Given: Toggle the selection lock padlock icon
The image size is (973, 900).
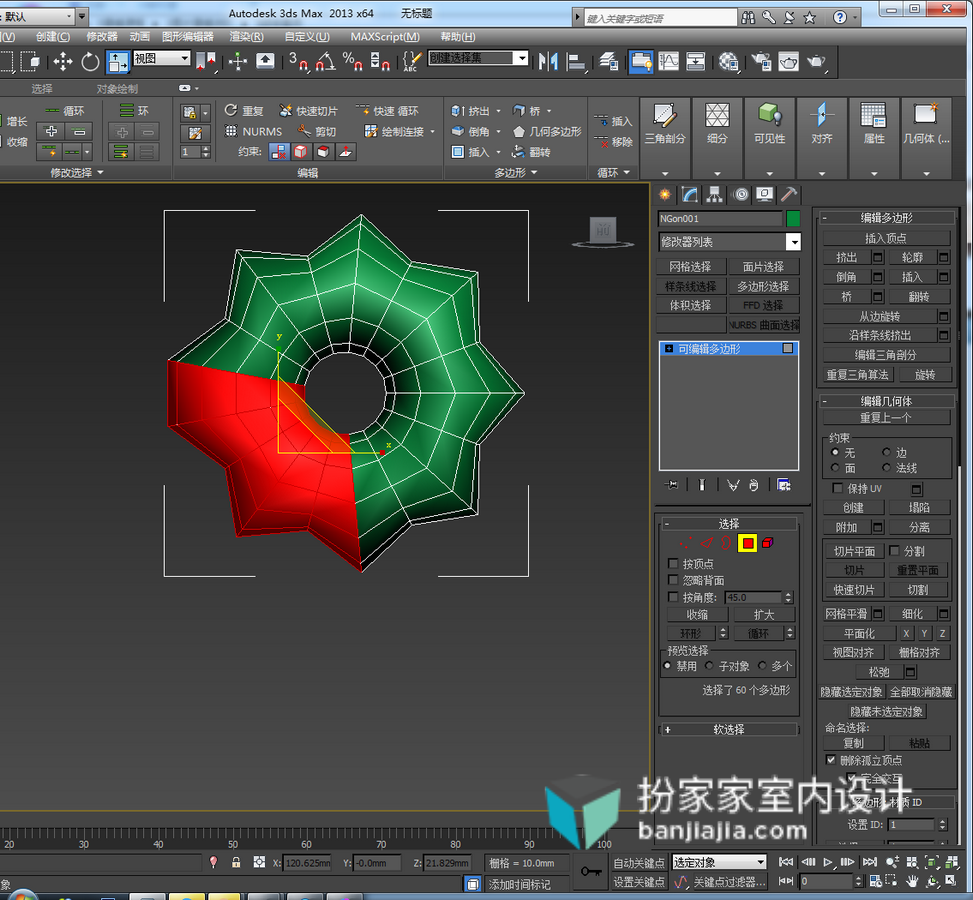Looking at the screenshot, I should pyautogui.click(x=236, y=862).
